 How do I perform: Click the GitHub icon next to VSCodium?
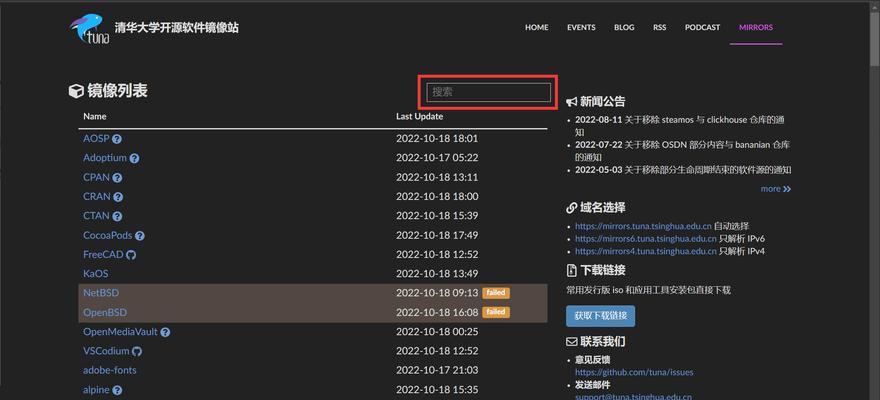tap(137, 351)
